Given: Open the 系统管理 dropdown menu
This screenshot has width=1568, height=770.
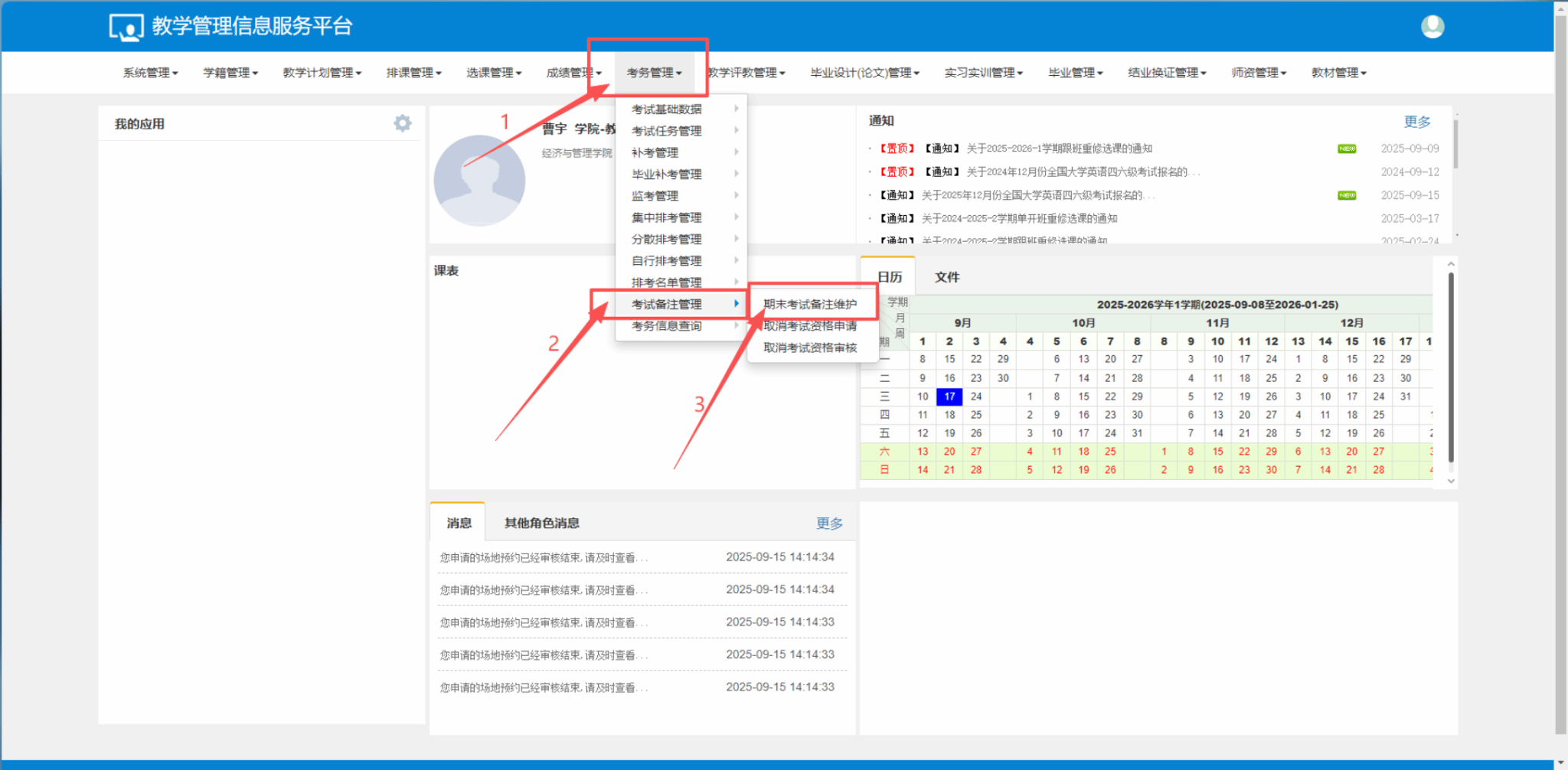Looking at the screenshot, I should [x=150, y=73].
